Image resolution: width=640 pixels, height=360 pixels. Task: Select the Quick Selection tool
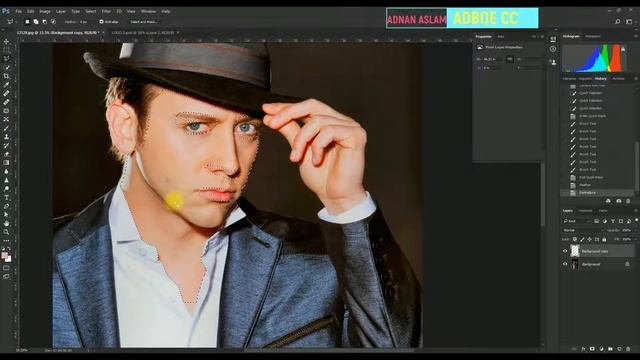tap(6, 67)
